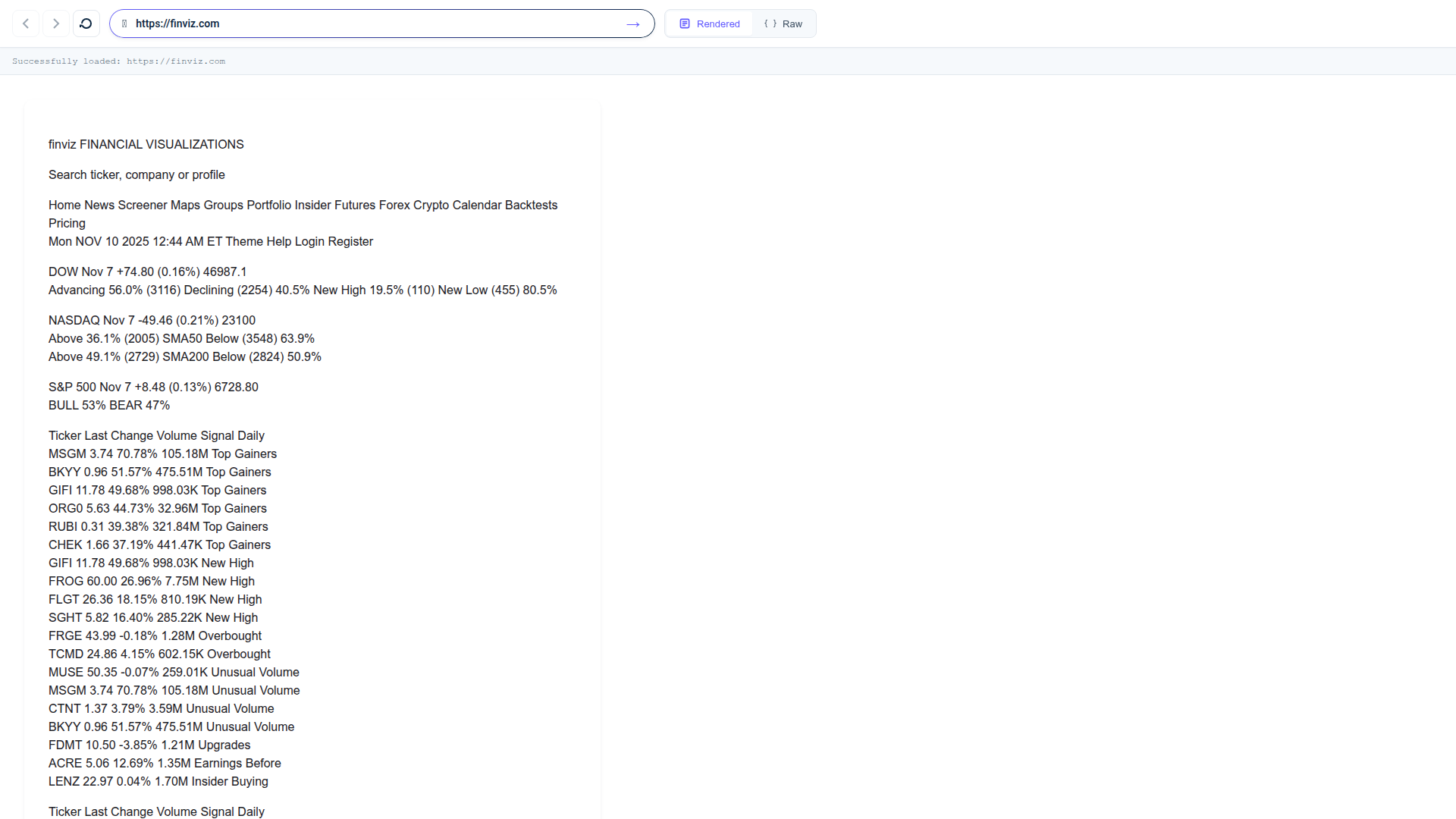
Task: Select the GIFI 11.78 New High row
Action: (151, 563)
